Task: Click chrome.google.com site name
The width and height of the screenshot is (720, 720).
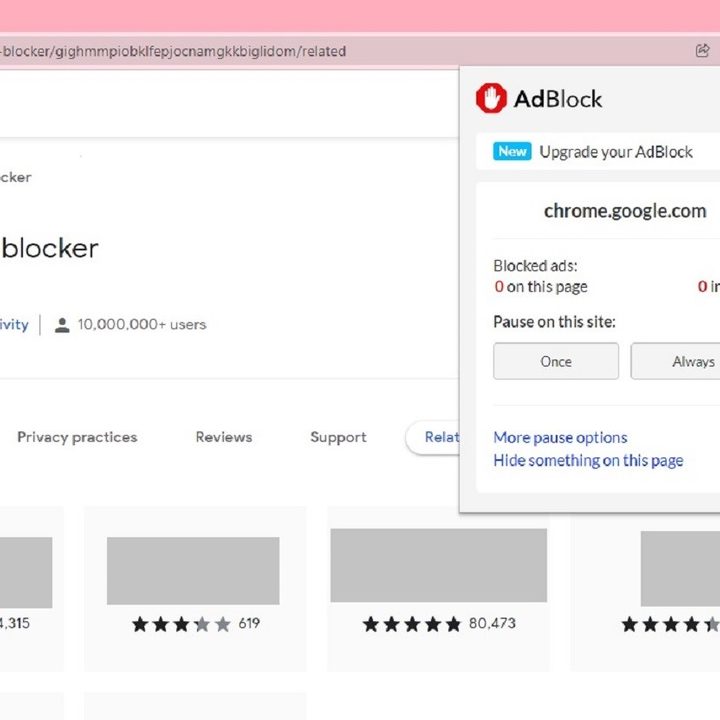Action: click(625, 211)
